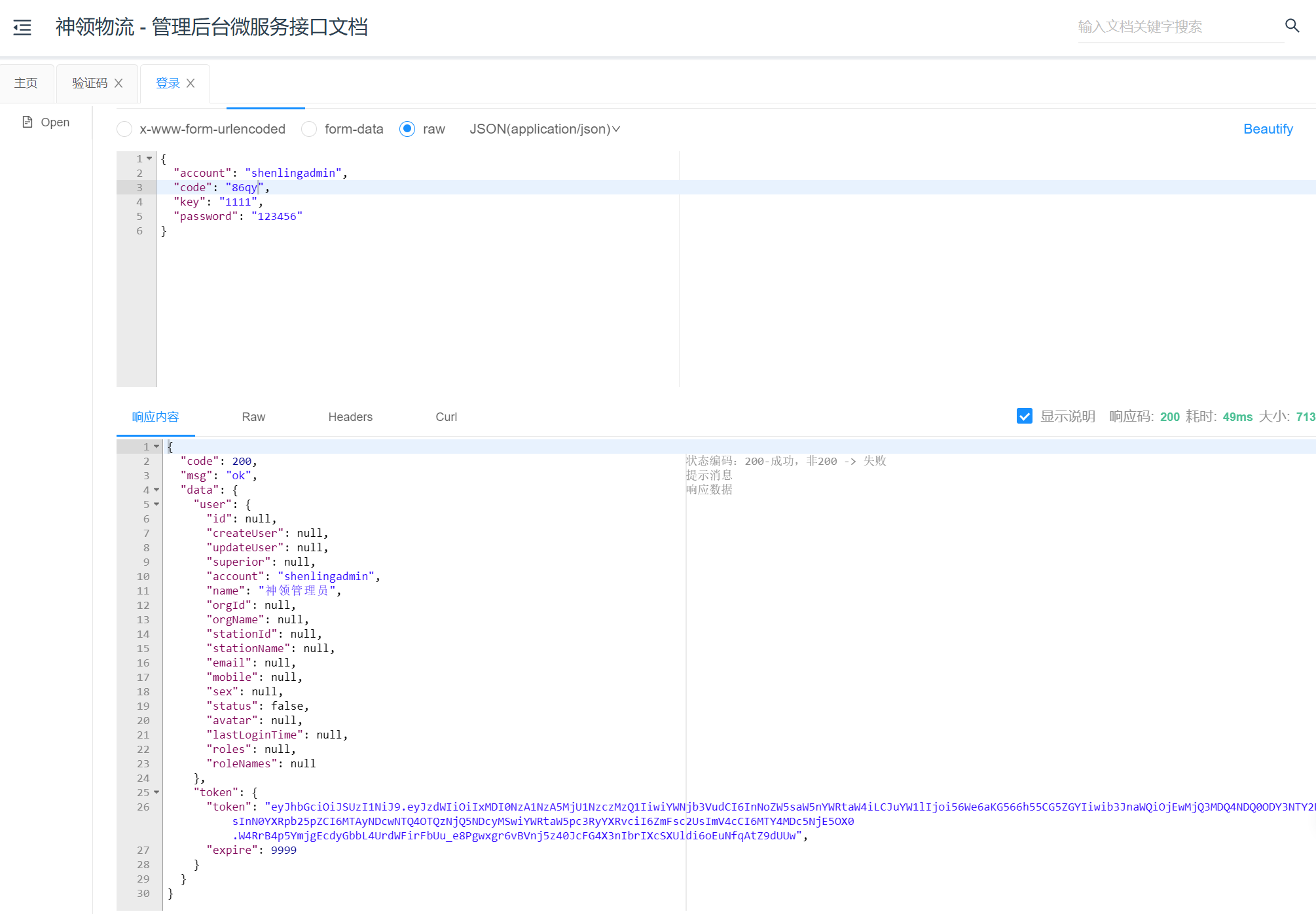Collapse the "token" object fold arrow
The image size is (1316, 914).
coord(156,792)
